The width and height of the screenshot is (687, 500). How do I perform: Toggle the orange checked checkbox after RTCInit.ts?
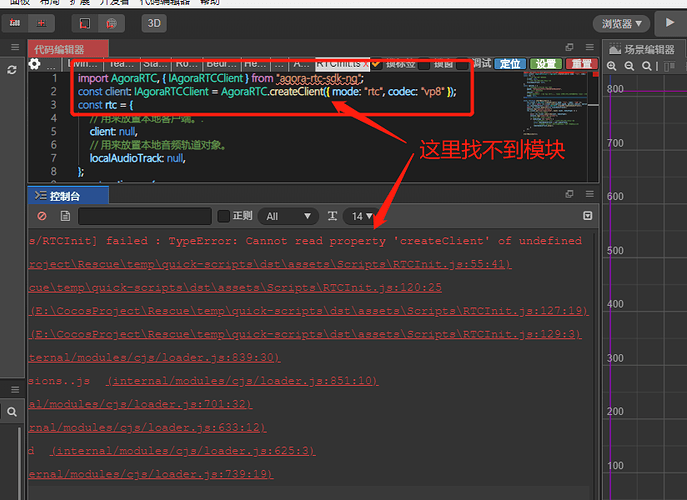(376, 64)
